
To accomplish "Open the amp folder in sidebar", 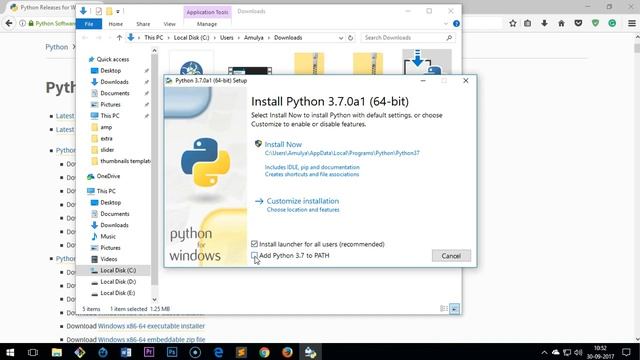I will 106,127.
